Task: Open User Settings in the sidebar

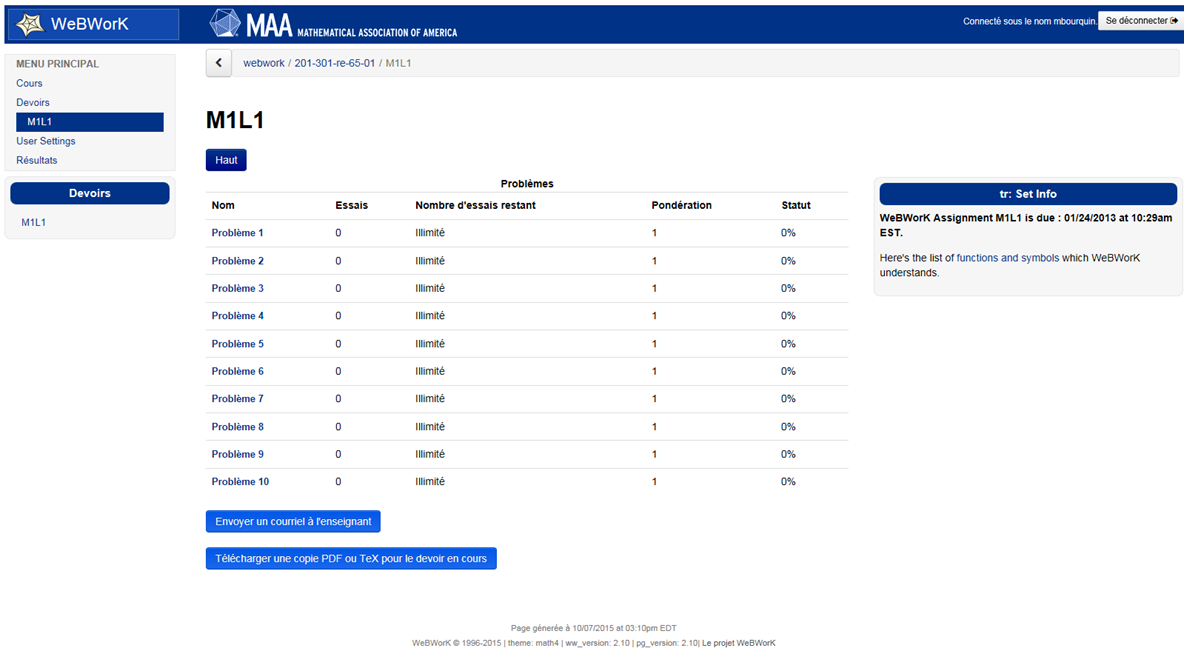Action: [x=46, y=141]
